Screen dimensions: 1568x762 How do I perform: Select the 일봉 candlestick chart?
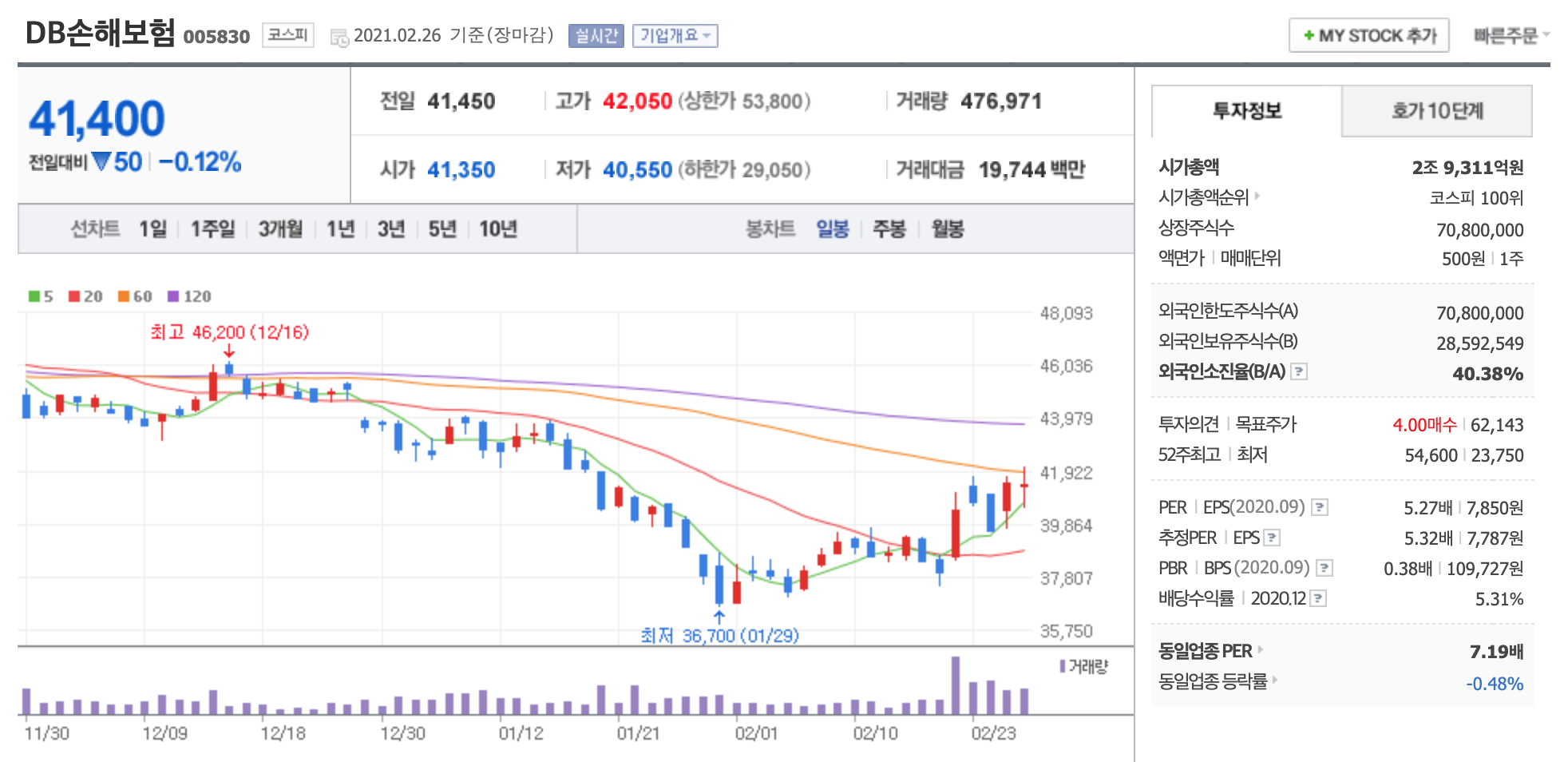click(833, 229)
